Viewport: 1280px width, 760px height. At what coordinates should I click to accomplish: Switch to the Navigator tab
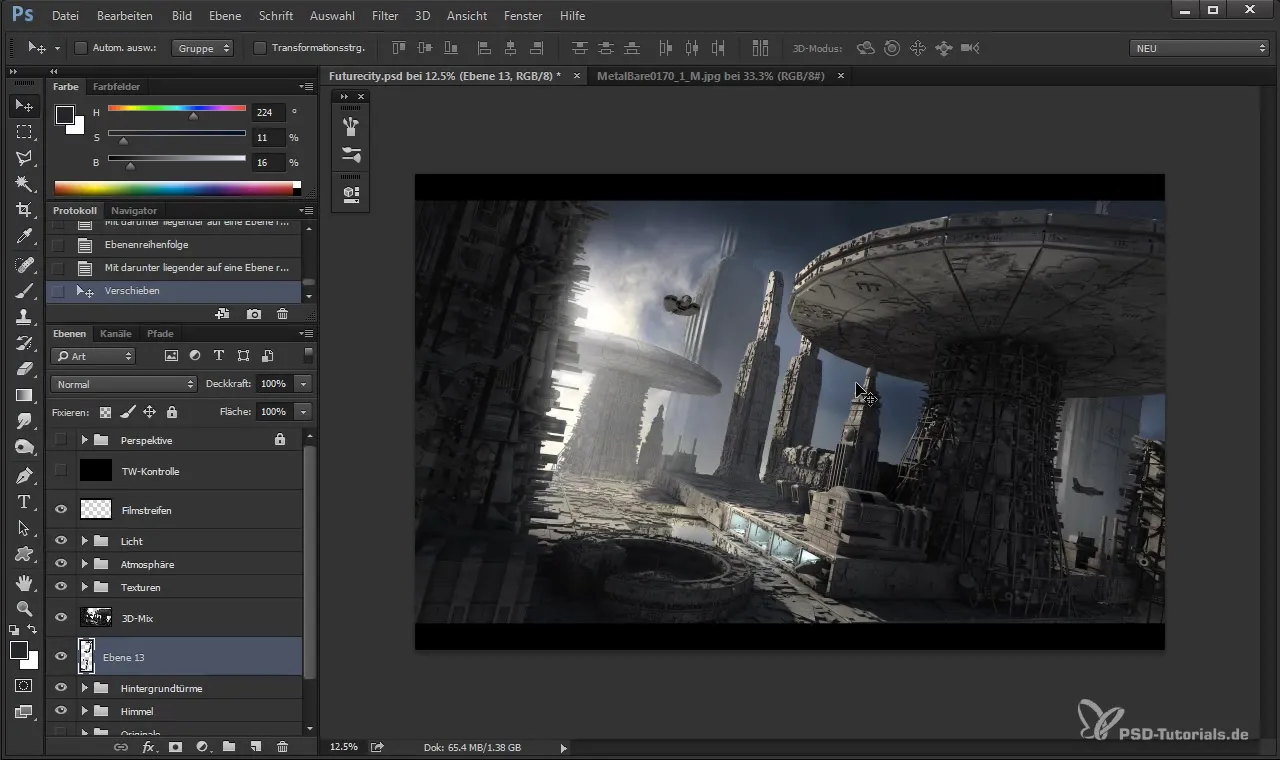click(134, 210)
